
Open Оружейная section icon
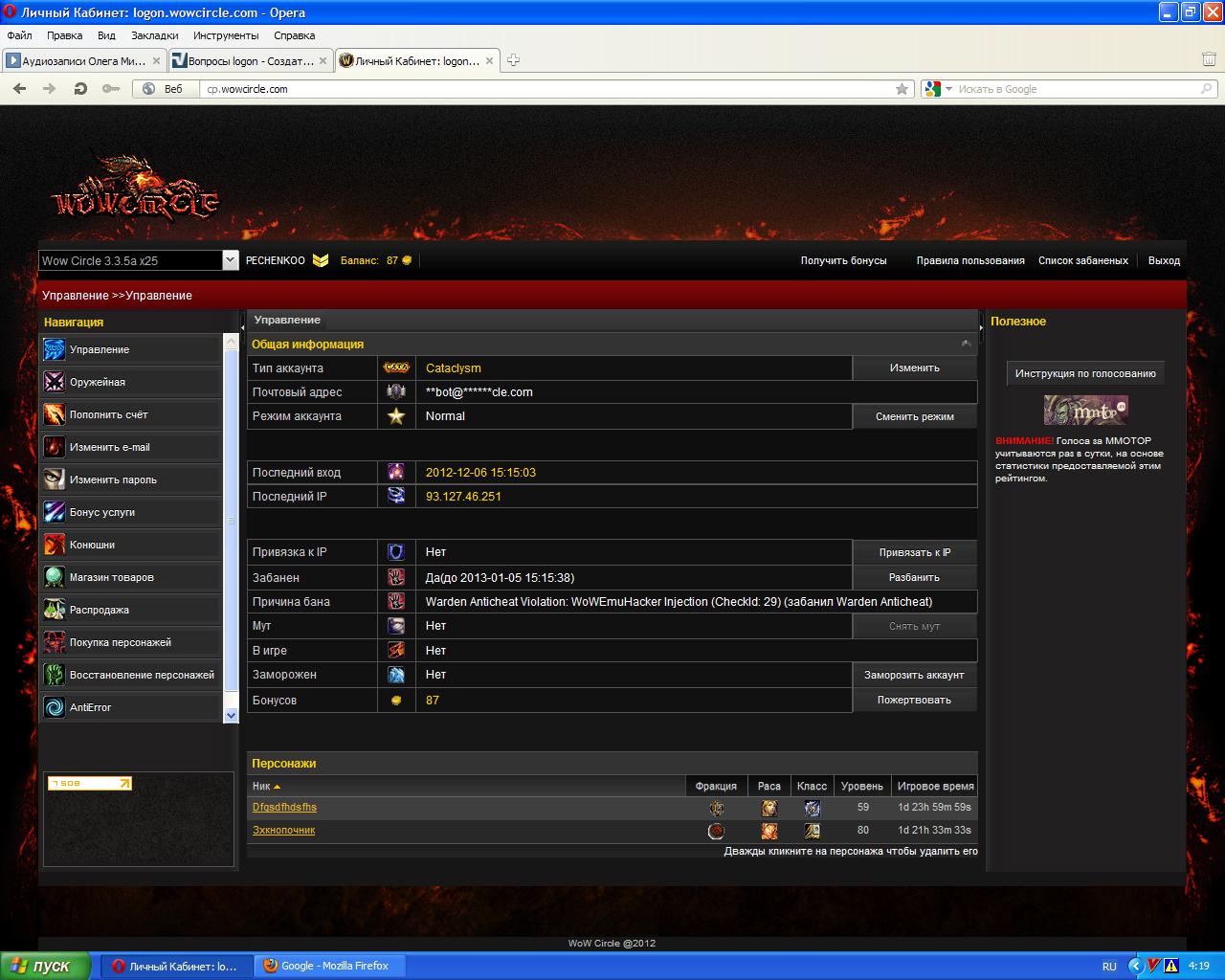[x=55, y=382]
